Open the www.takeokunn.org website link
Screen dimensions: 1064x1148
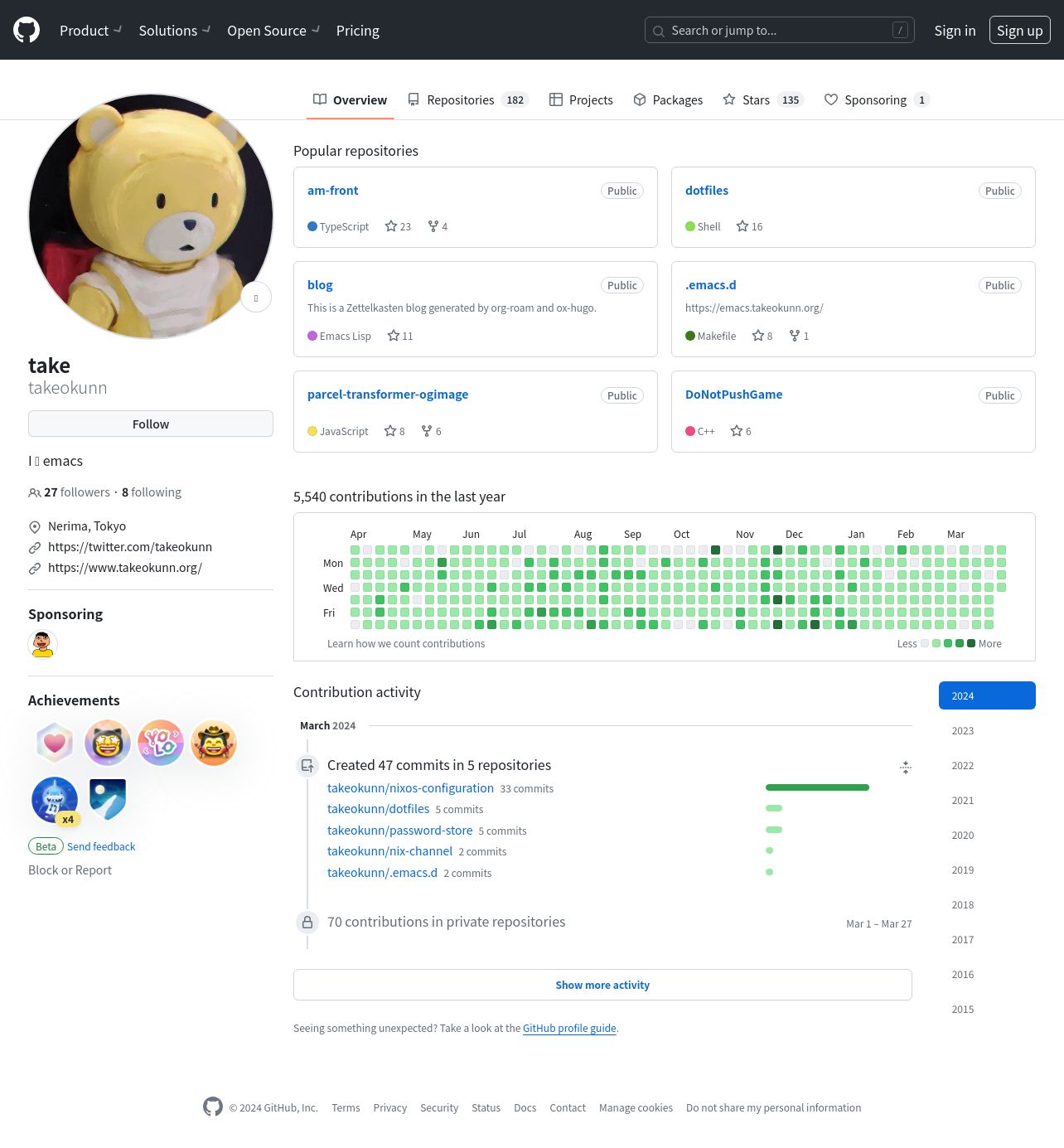coord(125,568)
